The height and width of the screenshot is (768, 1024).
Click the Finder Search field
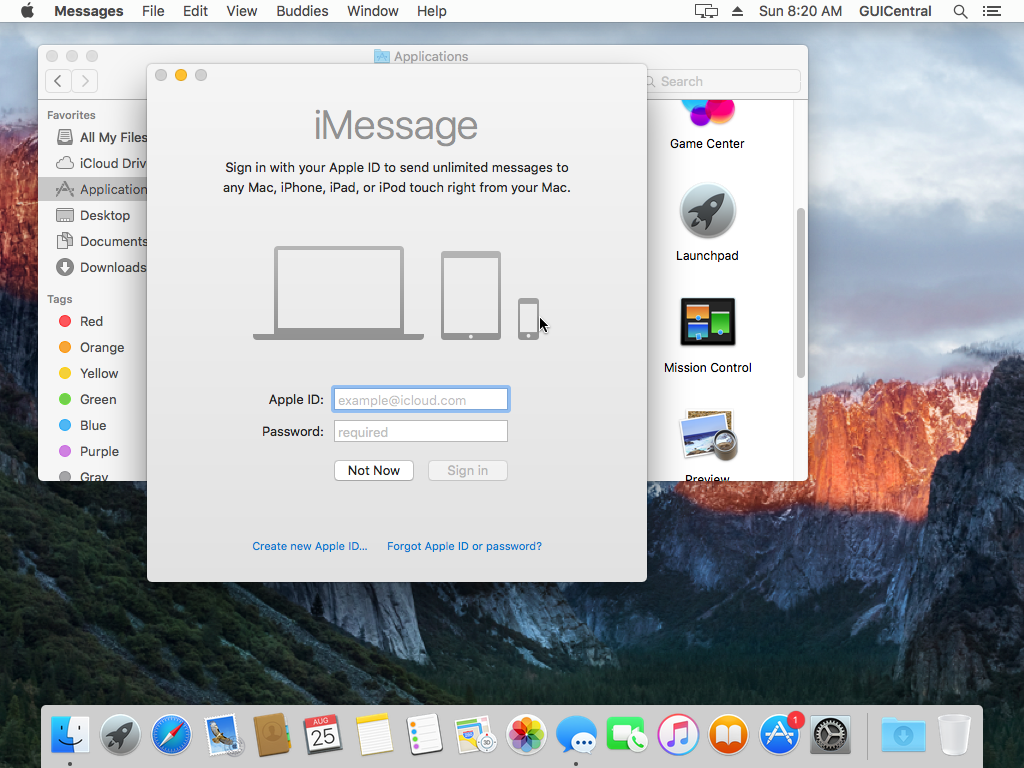point(724,81)
